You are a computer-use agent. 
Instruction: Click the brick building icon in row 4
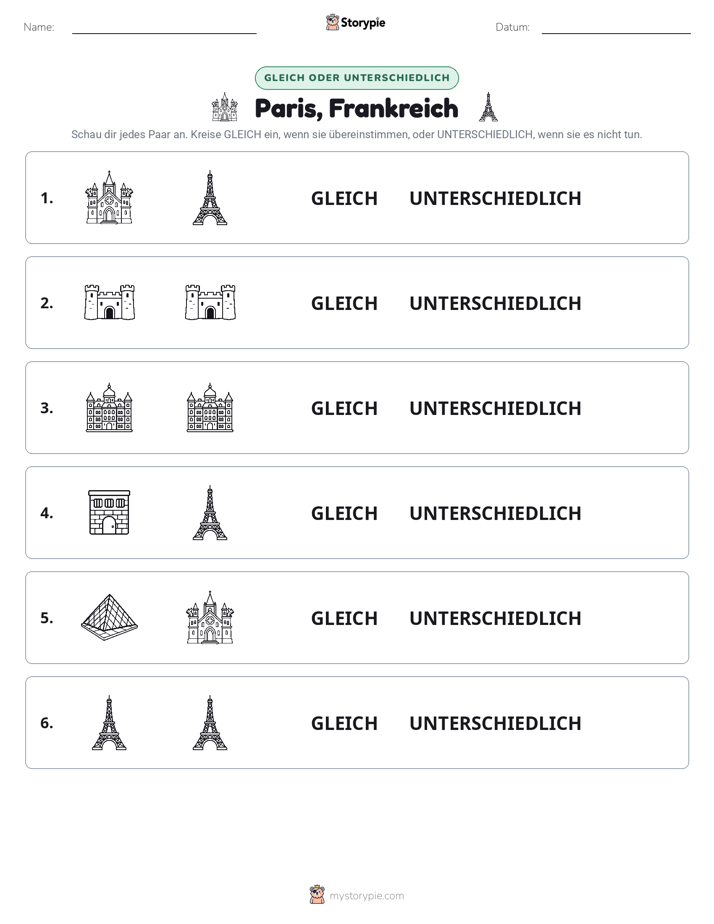109,513
